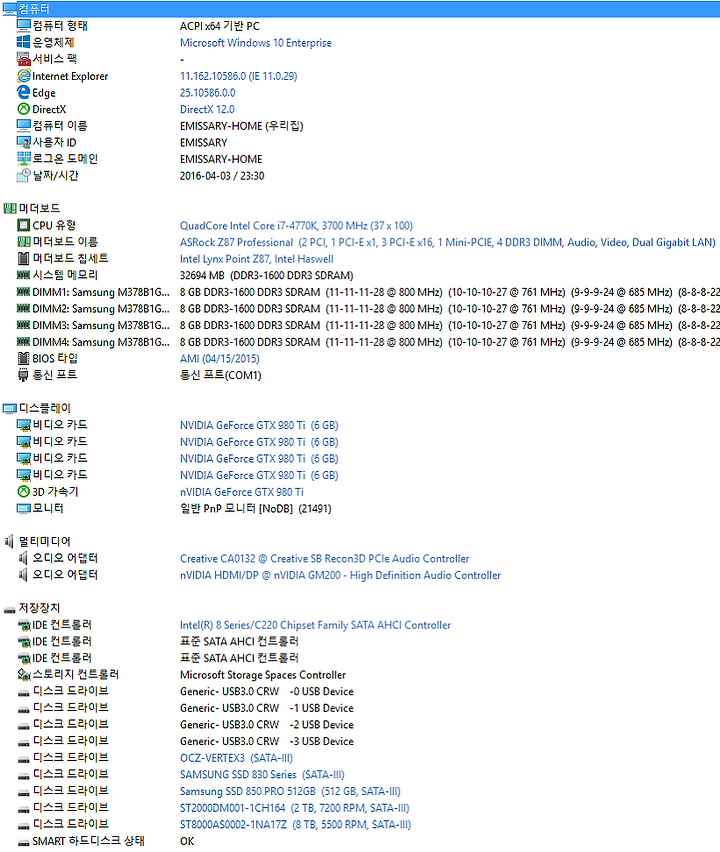Open the Intel 8 Series/C220 SATA AHCI link
The height and width of the screenshot is (852, 720).
(x=315, y=625)
